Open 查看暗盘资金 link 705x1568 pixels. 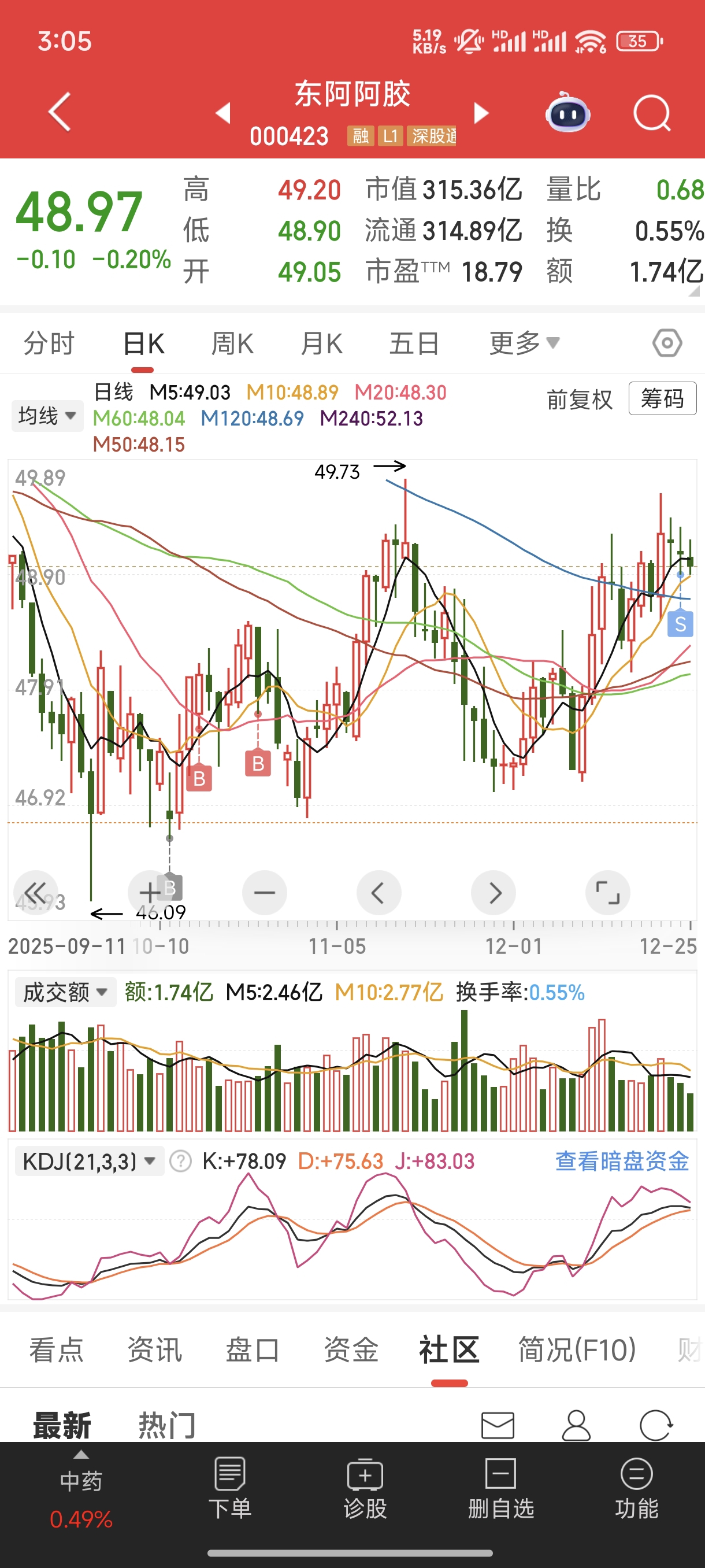pos(622,1162)
